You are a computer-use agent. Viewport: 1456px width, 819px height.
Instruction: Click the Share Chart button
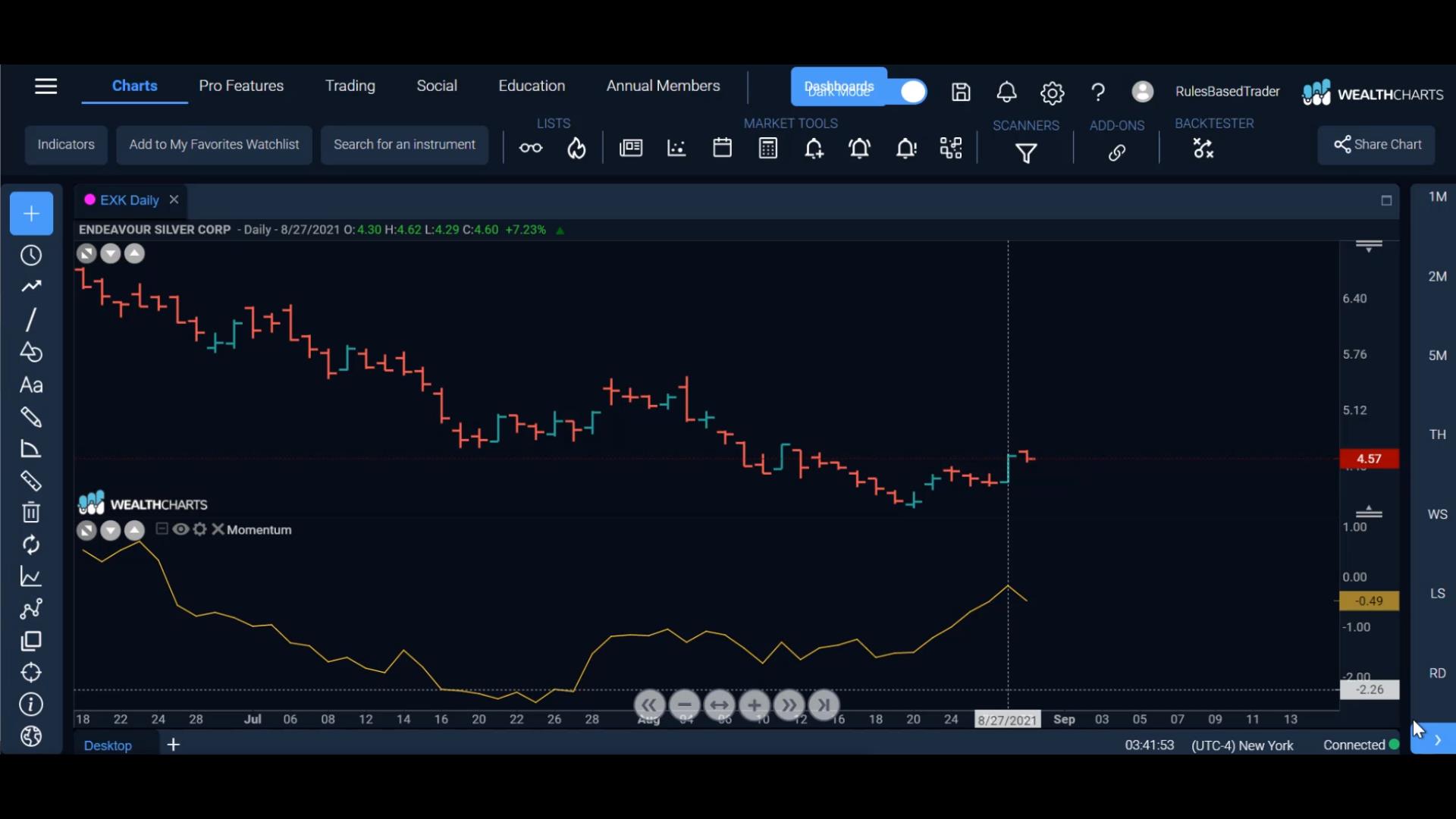click(1376, 145)
